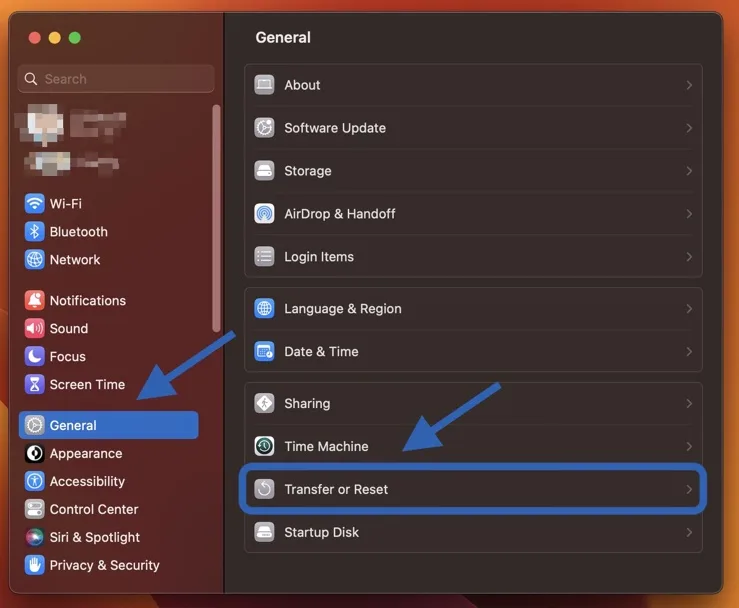739x608 pixels.
Task: Click the Network globe icon
Action: point(34,260)
